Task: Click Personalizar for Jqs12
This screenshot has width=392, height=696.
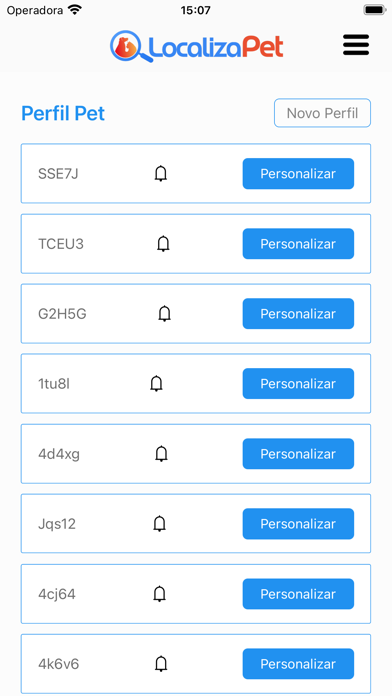Action: click(x=298, y=524)
